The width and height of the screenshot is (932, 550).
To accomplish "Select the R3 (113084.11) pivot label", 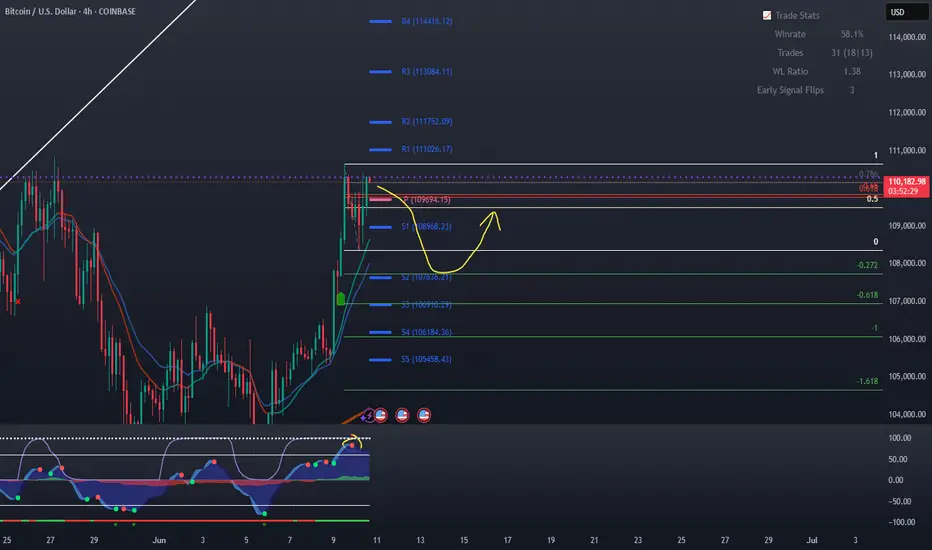I will click(427, 71).
